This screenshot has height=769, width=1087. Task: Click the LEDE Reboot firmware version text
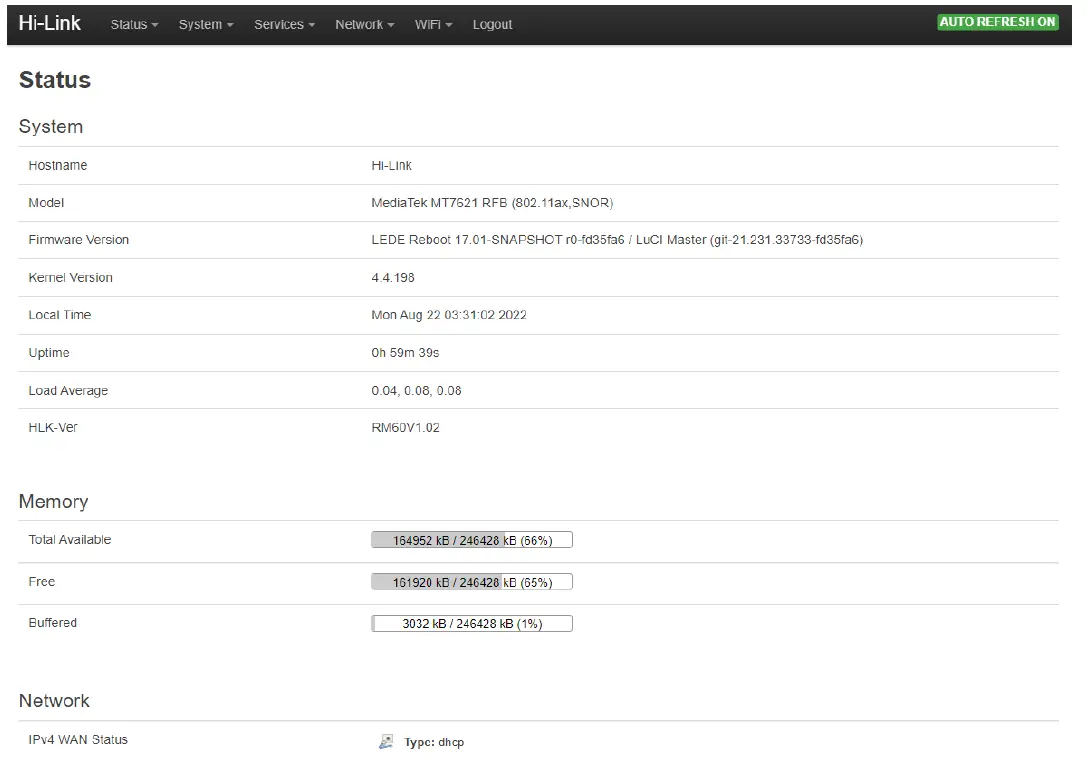click(617, 240)
